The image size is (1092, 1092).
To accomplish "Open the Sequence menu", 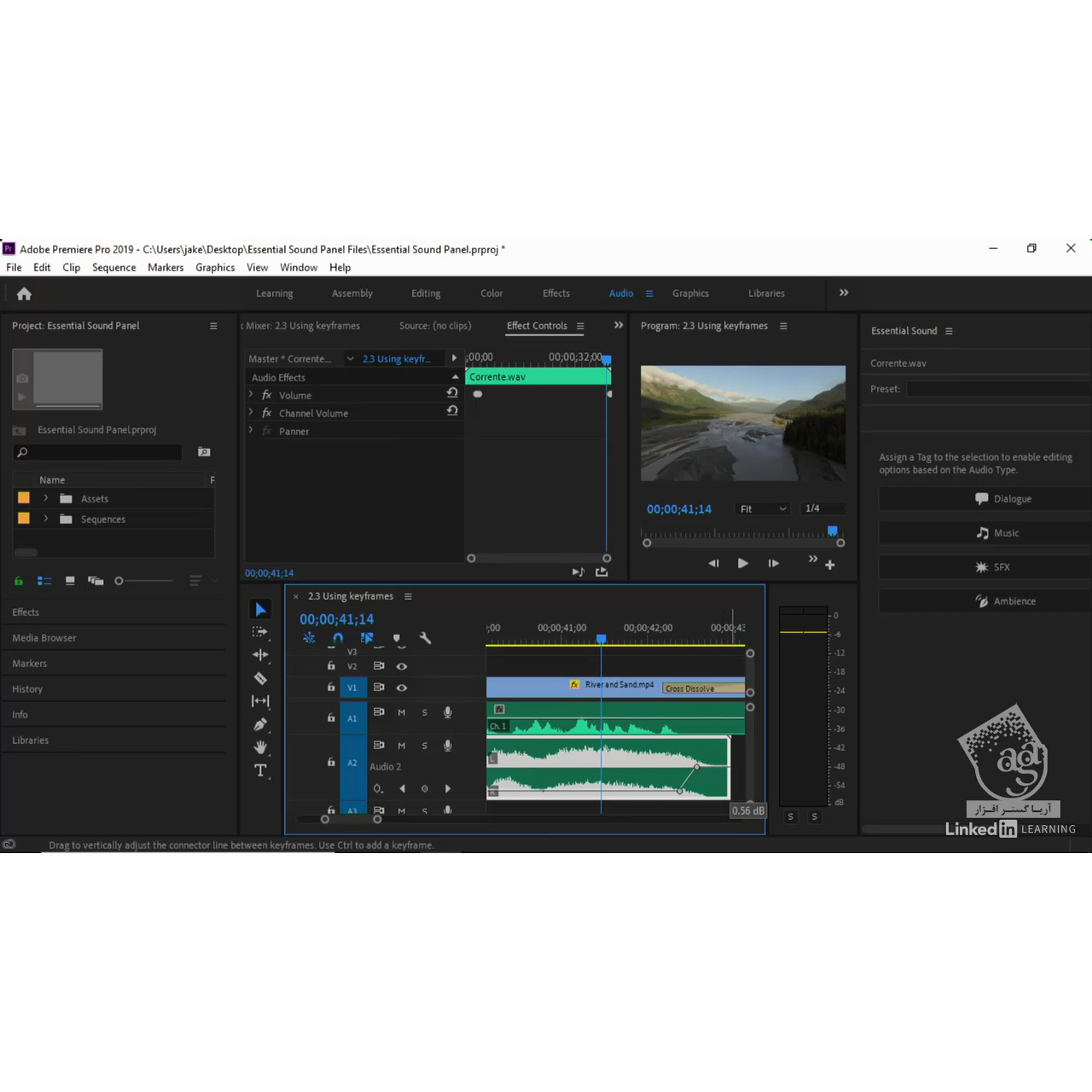I will (114, 268).
